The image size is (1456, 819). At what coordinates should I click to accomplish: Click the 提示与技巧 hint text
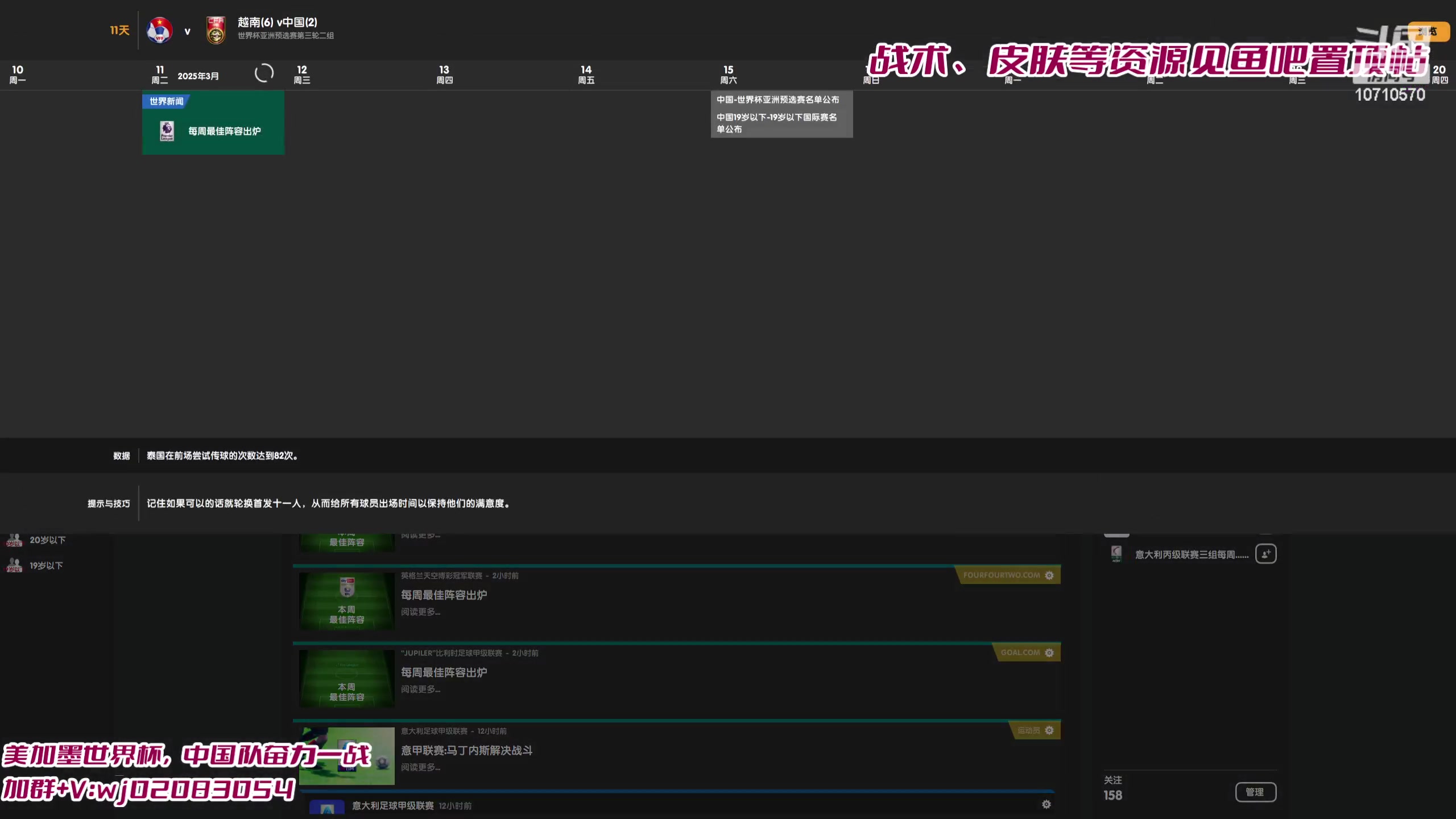coord(328,503)
